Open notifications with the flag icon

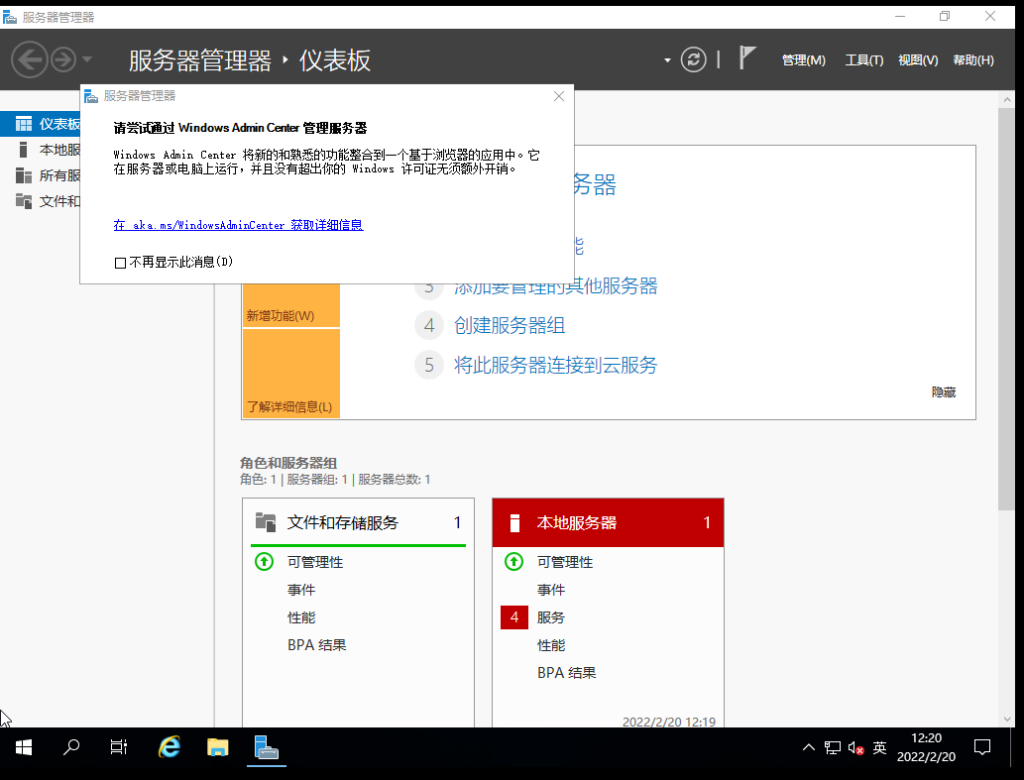[746, 59]
